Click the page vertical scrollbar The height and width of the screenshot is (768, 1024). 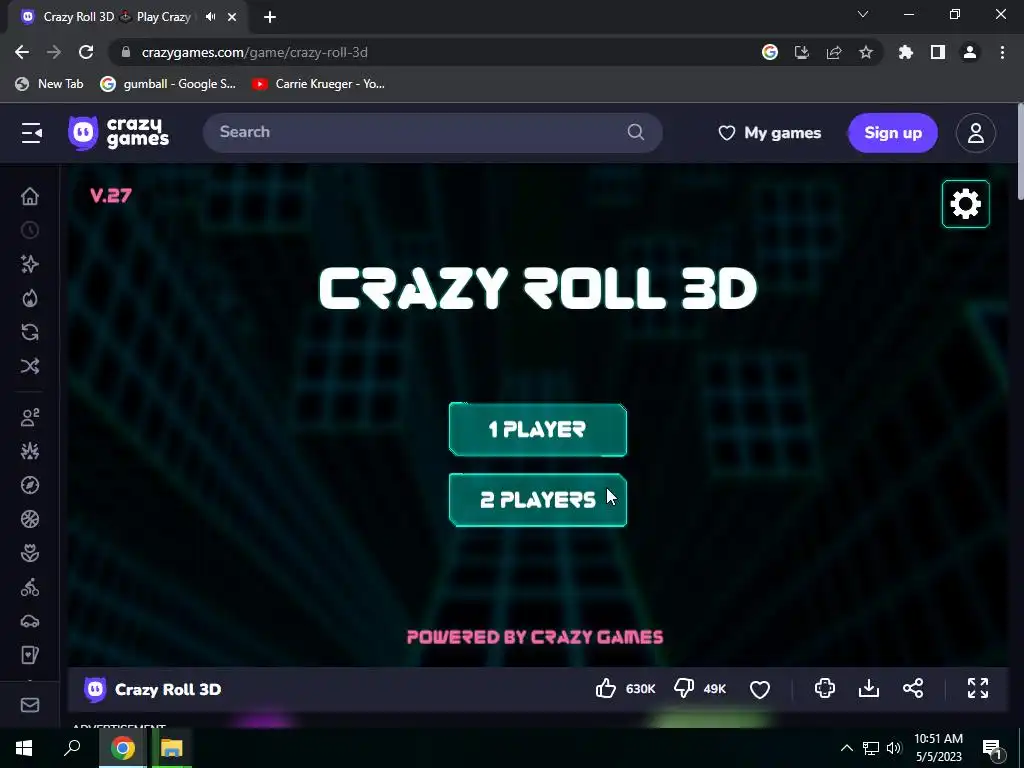click(1019, 152)
